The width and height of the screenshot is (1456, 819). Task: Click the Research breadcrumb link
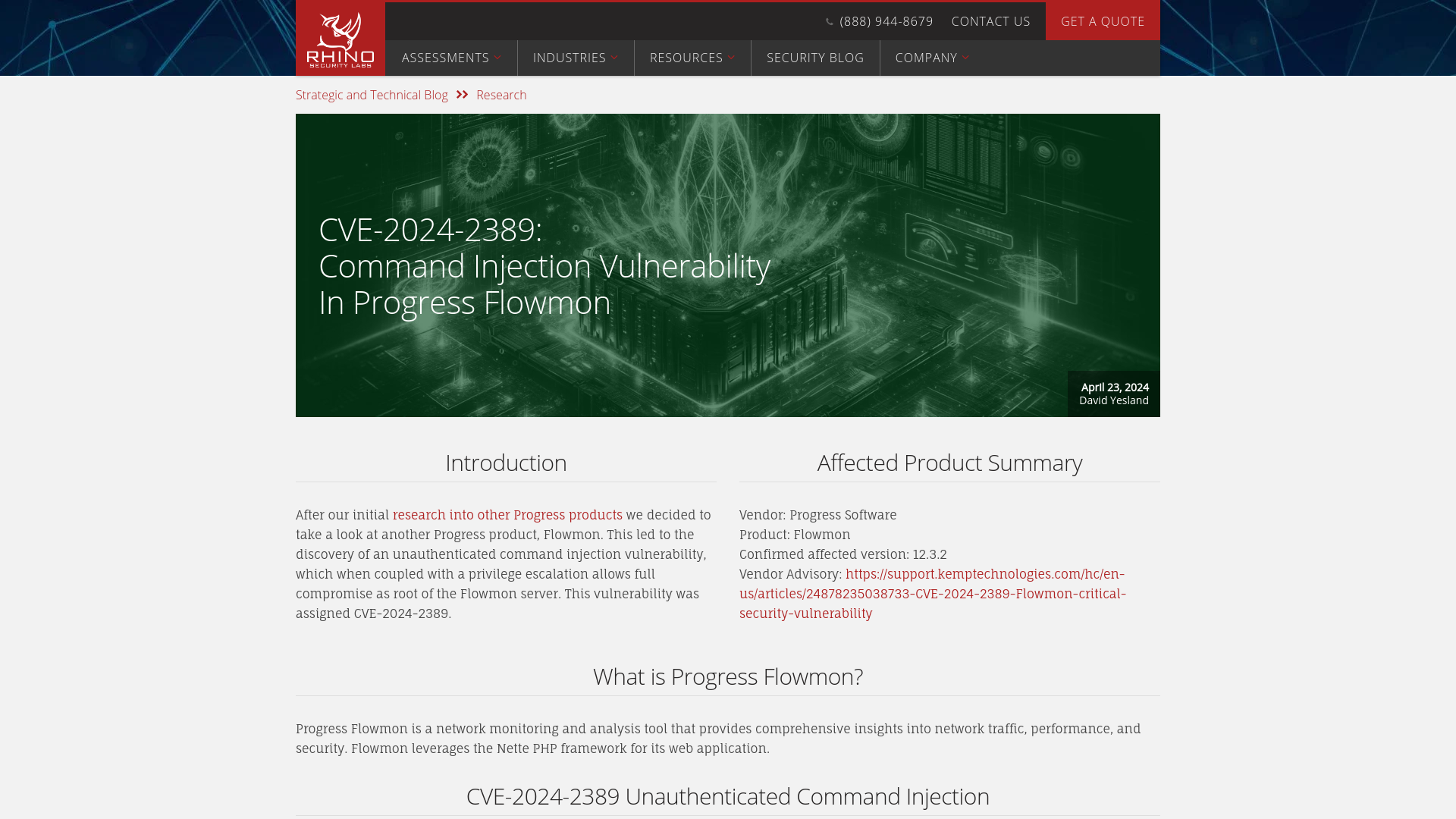click(x=501, y=94)
